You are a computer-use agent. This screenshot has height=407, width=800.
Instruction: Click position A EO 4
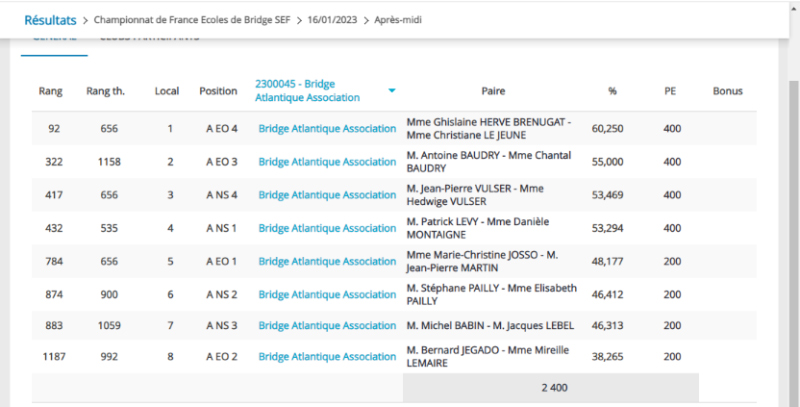[221, 129]
